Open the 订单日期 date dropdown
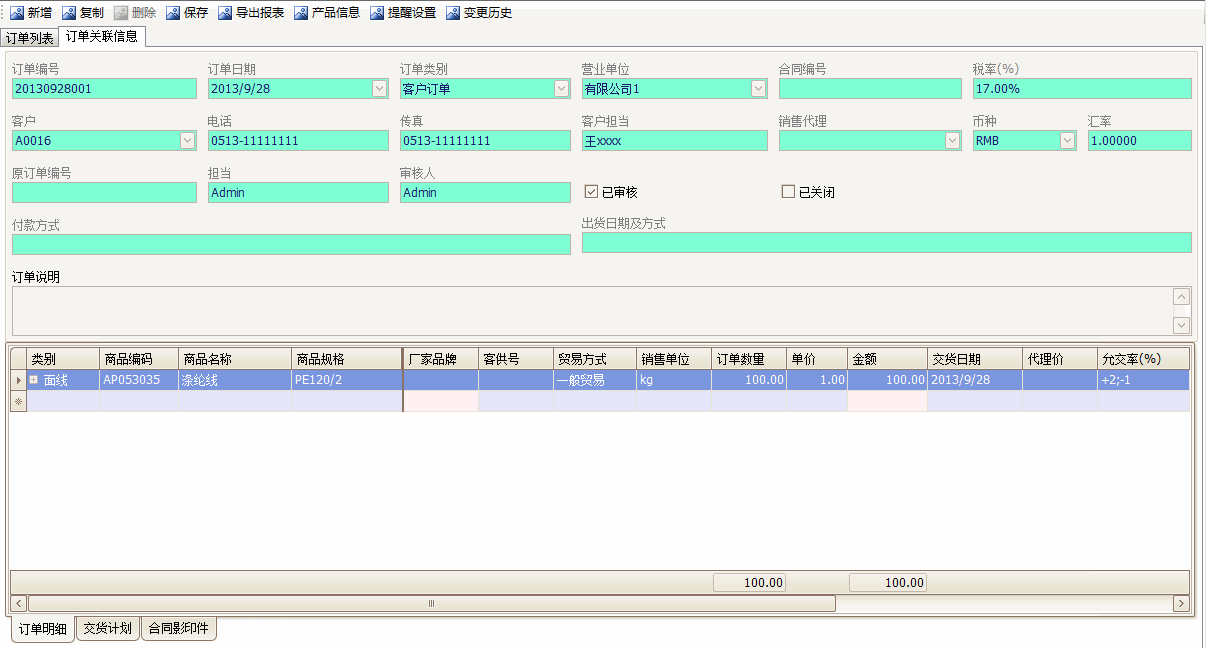 click(x=379, y=89)
